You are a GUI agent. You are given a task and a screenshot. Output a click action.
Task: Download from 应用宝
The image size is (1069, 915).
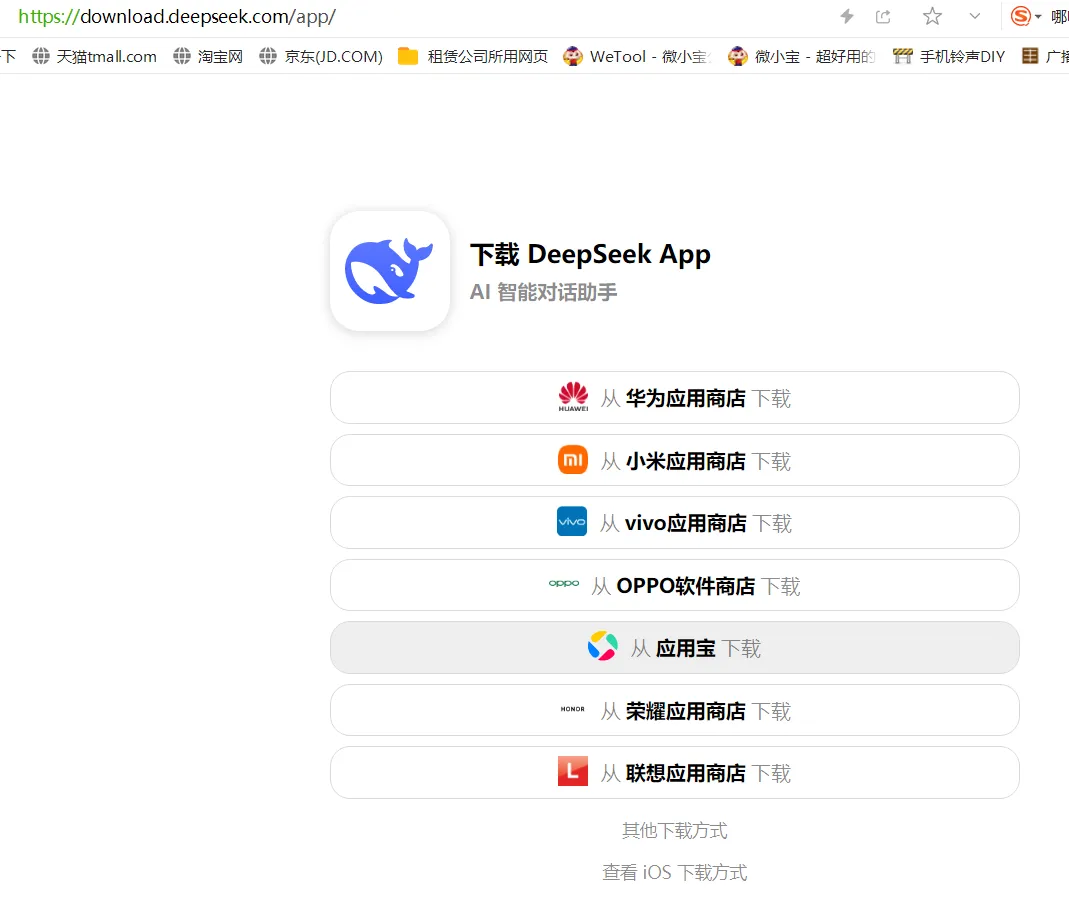[675, 648]
